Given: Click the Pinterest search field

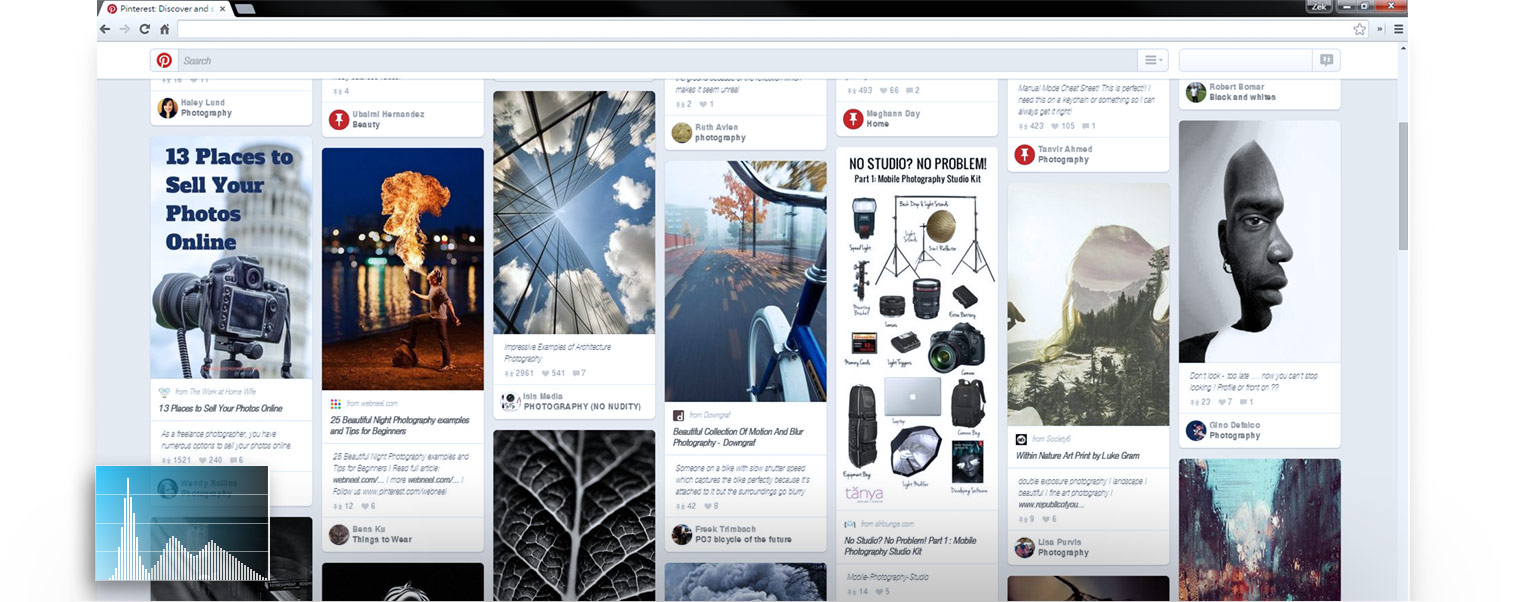Looking at the screenshot, I should tap(658, 60).
